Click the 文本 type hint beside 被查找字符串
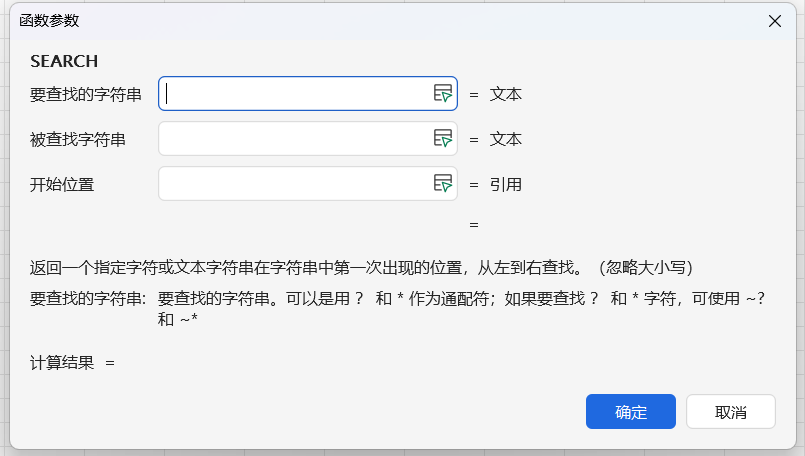This screenshot has width=805, height=456. tap(506, 139)
